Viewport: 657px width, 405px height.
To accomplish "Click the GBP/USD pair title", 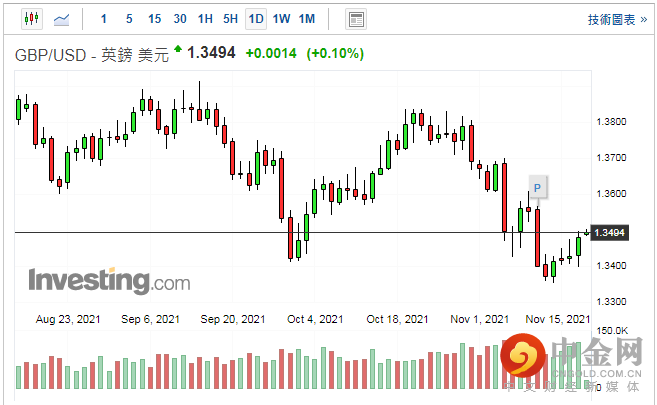I will tap(50, 54).
